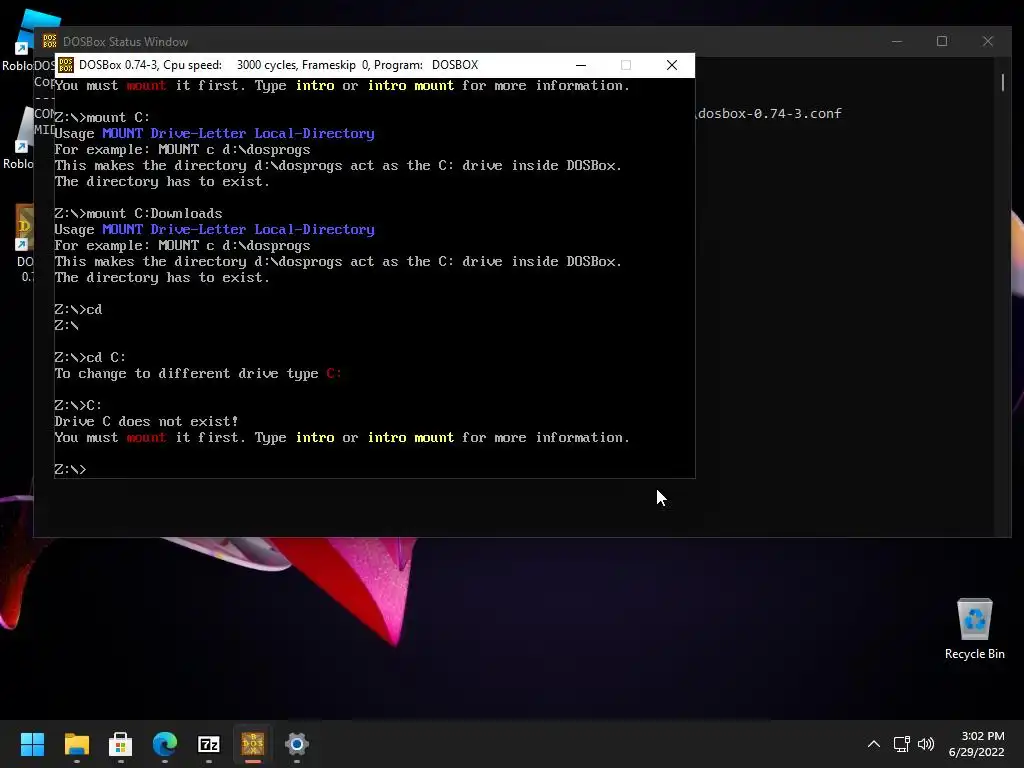The width and height of the screenshot is (1024, 768).
Task: Click DOSBox Status Window title icon
Action: click(50, 41)
